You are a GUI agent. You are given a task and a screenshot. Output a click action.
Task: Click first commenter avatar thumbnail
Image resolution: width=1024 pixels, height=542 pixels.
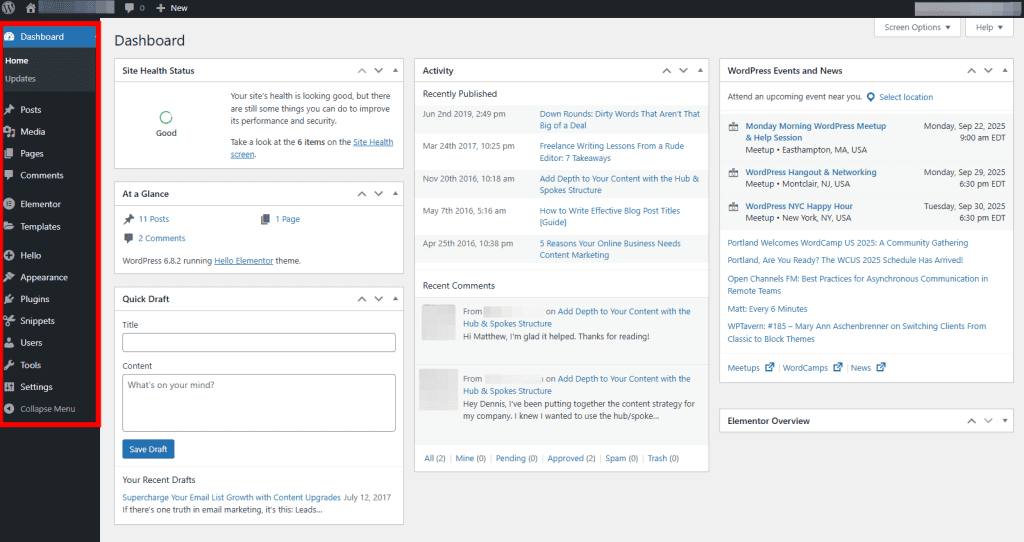click(x=438, y=322)
